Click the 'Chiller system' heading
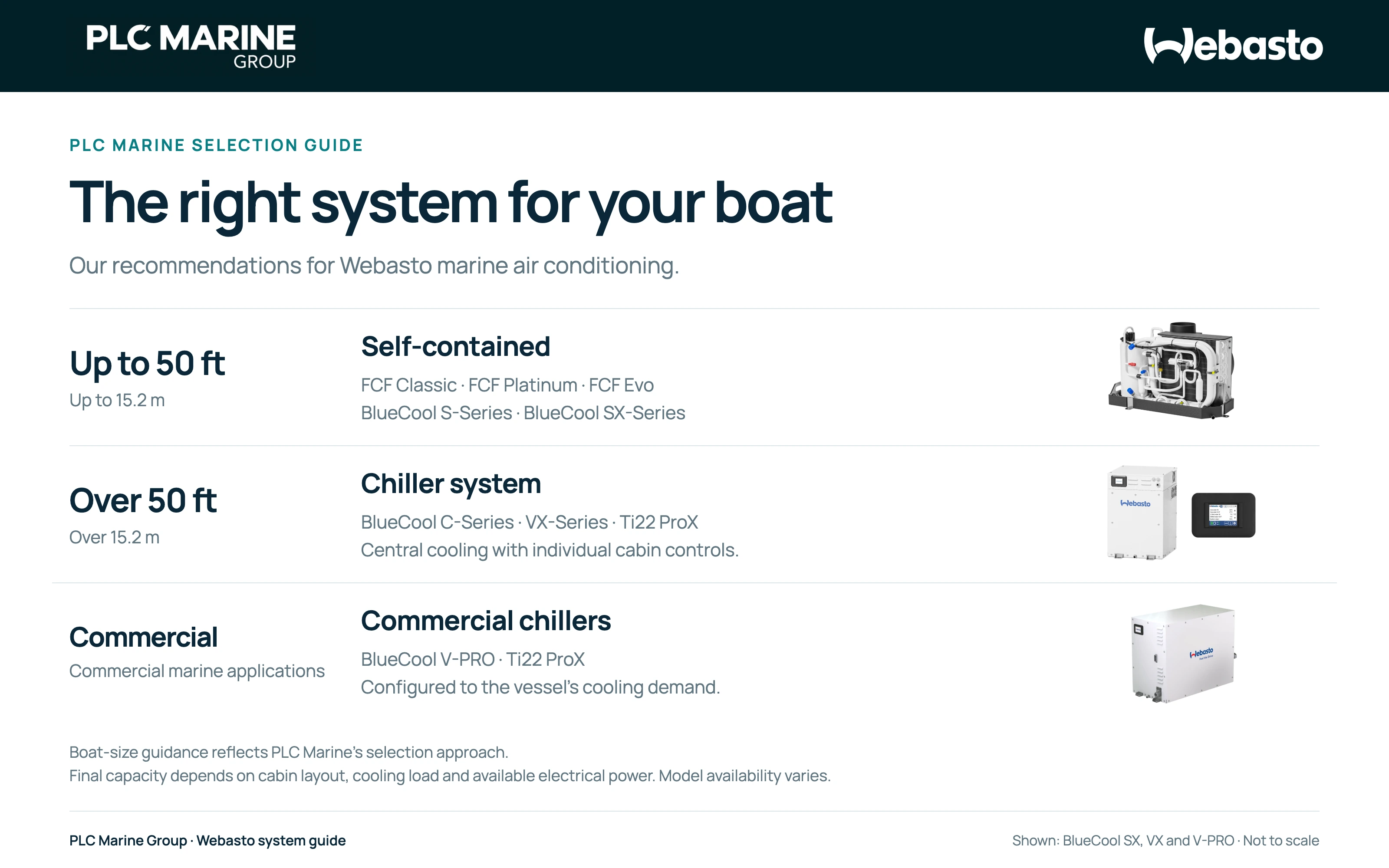The width and height of the screenshot is (1389, 868). pyautogui.click(x=451, y=484)
